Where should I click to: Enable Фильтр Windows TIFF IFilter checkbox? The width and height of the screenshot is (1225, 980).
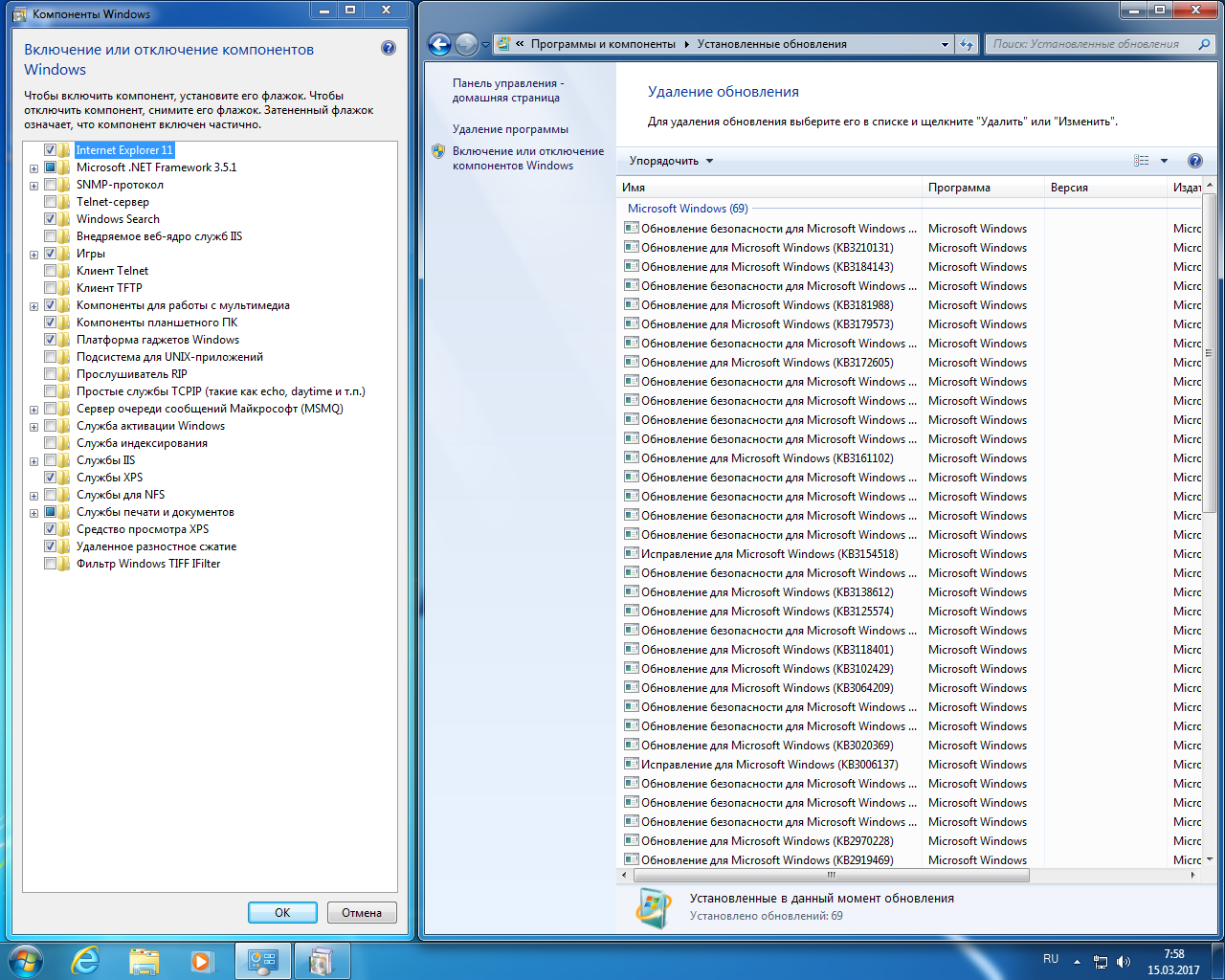tap(50, 564)
